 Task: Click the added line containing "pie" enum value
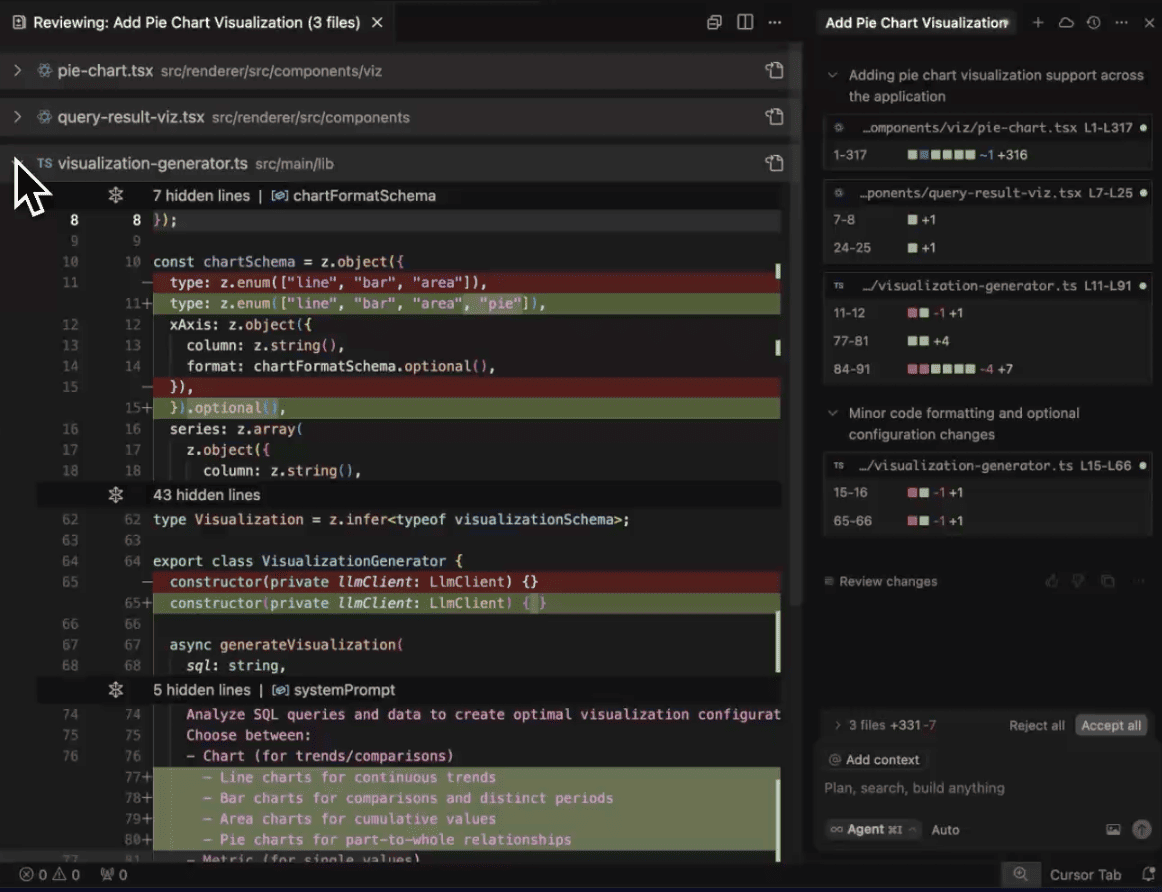click(x=466, y=304)
